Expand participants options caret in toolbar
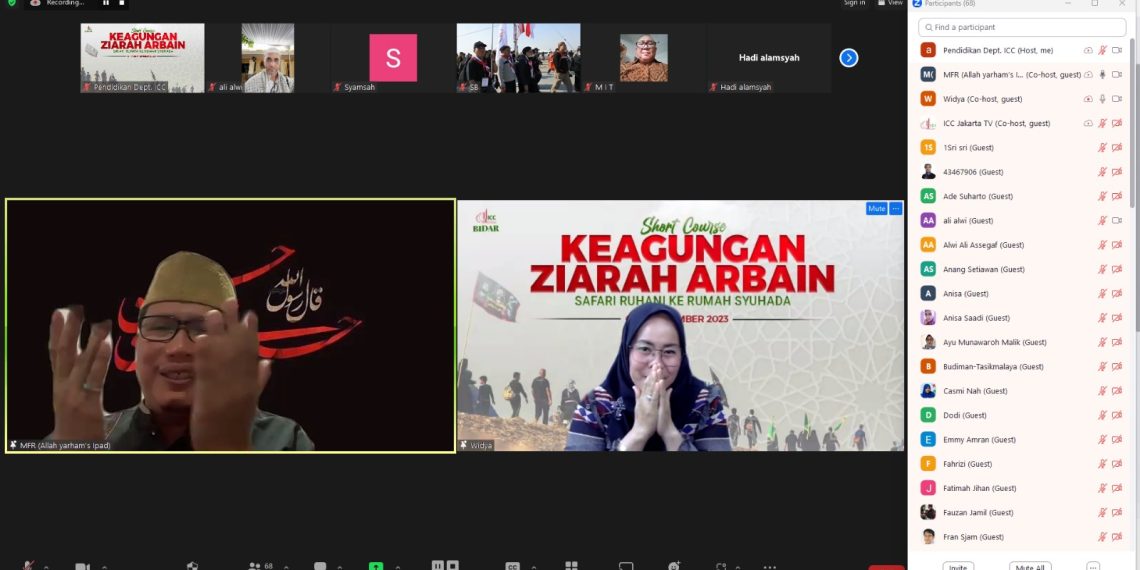The height and width of the screenshot is (570, 1140). pyautogui.click(x=285, y=567)
